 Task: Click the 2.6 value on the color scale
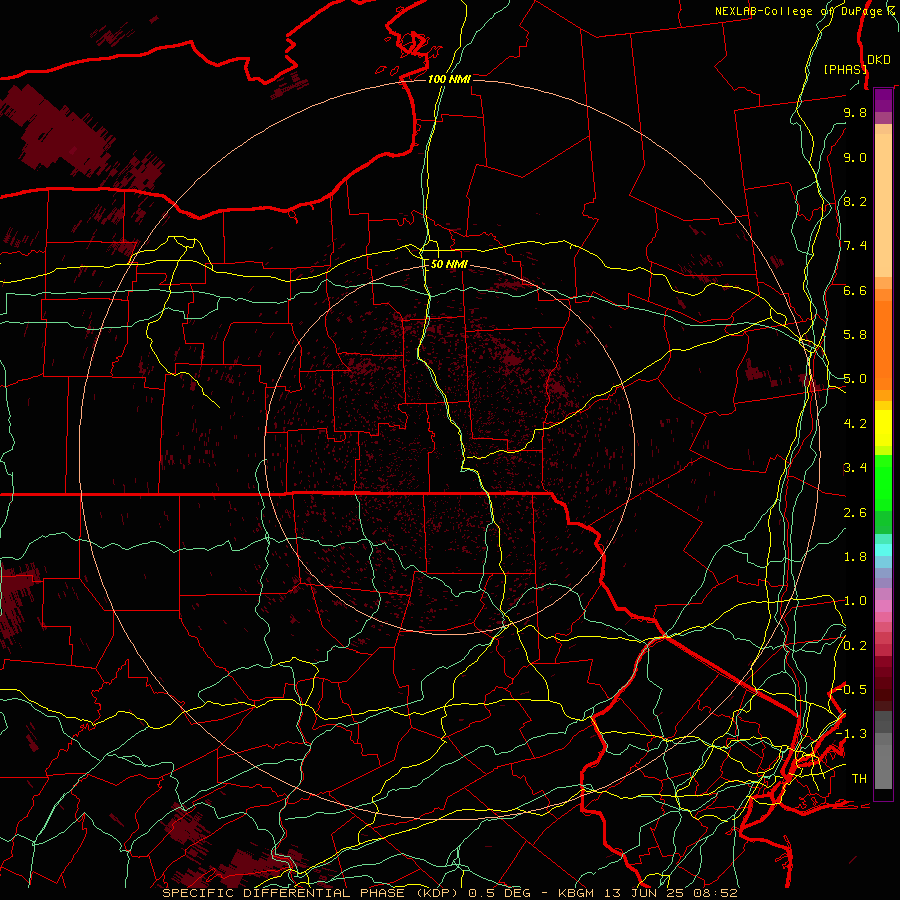pyautogui.click(x=855, y=513)
